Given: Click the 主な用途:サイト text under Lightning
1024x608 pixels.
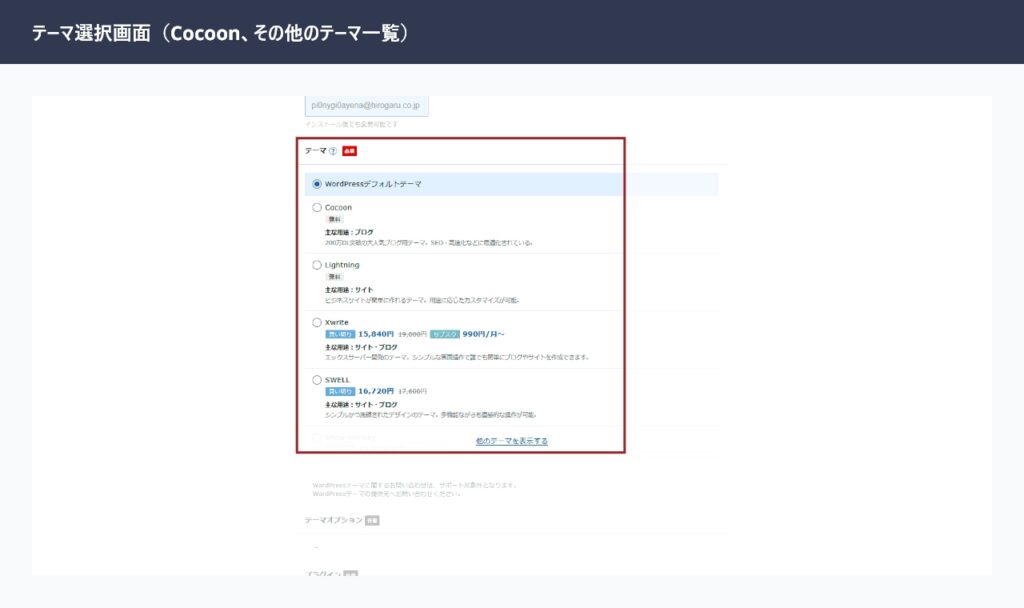Looking at the screenshot, I should click(x=349, y=290).
